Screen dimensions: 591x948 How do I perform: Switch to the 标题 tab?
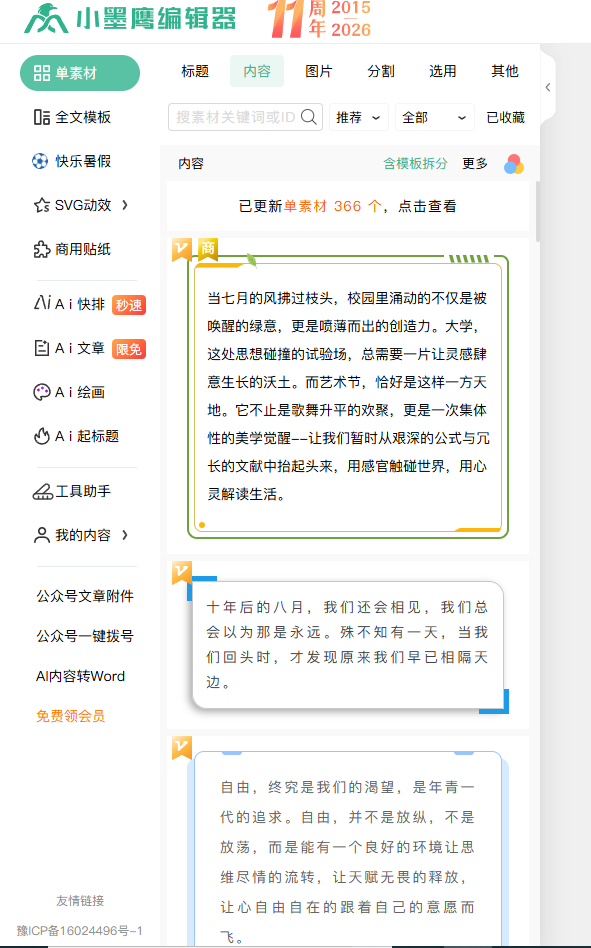pyautogui.click(x=195, y=71)
